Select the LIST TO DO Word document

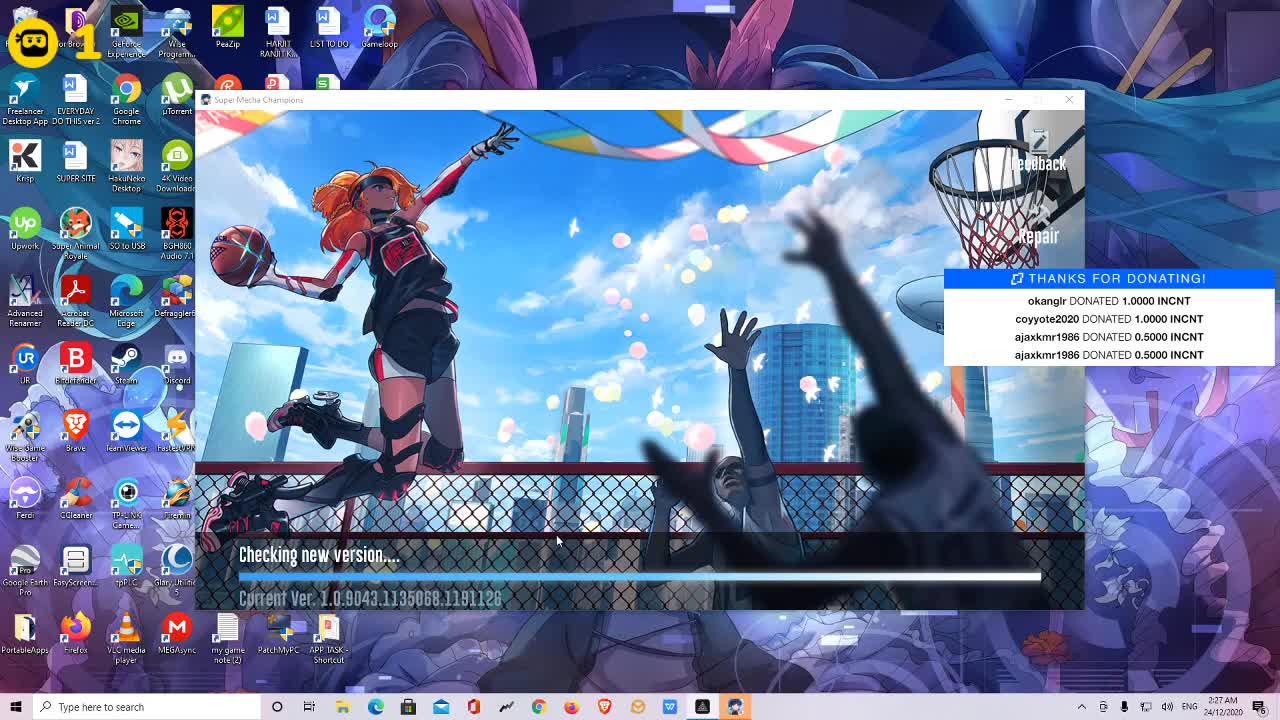click(x=328, y=27)
